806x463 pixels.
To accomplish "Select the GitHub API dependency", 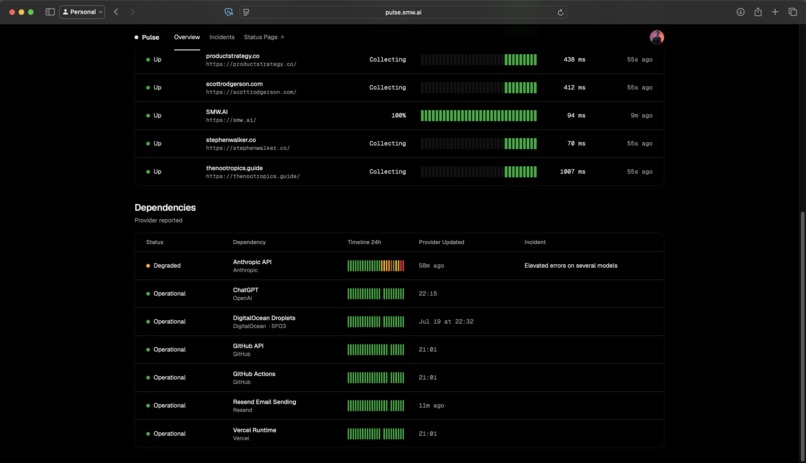I will 399,349.
